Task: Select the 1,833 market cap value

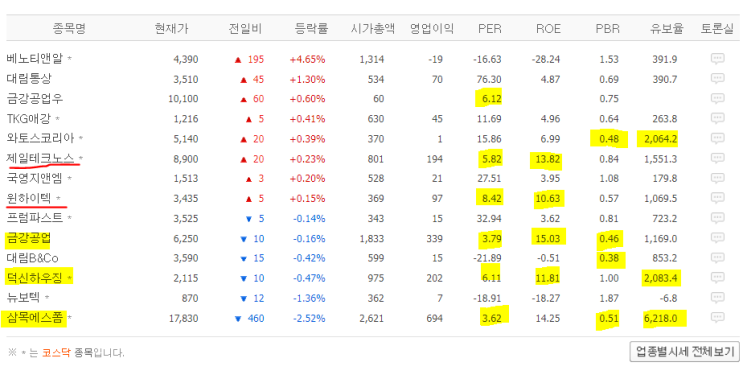Action: click(x=372, y=238)
